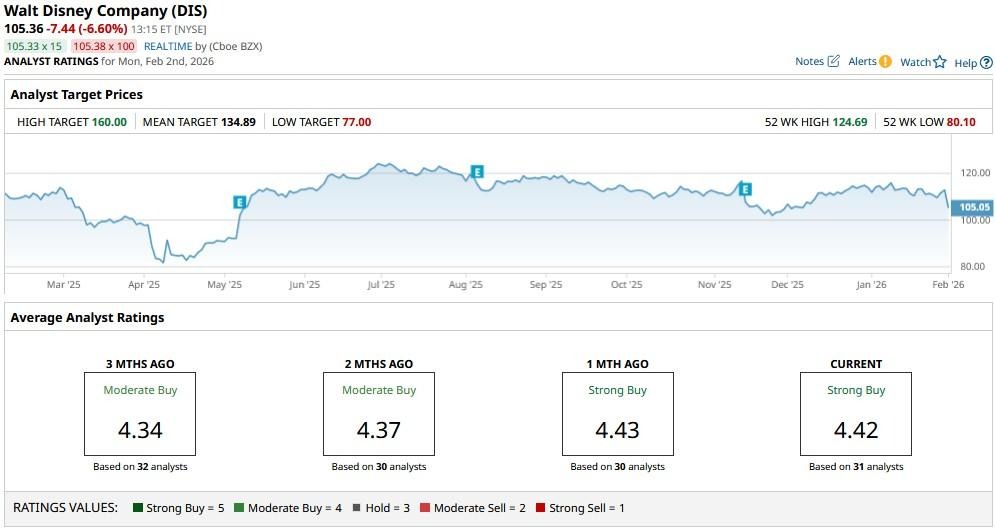Click the orange Alerts exclamation icon
Image resolution: width=995 pixels, height=529 pixels.
click(885, 62)
